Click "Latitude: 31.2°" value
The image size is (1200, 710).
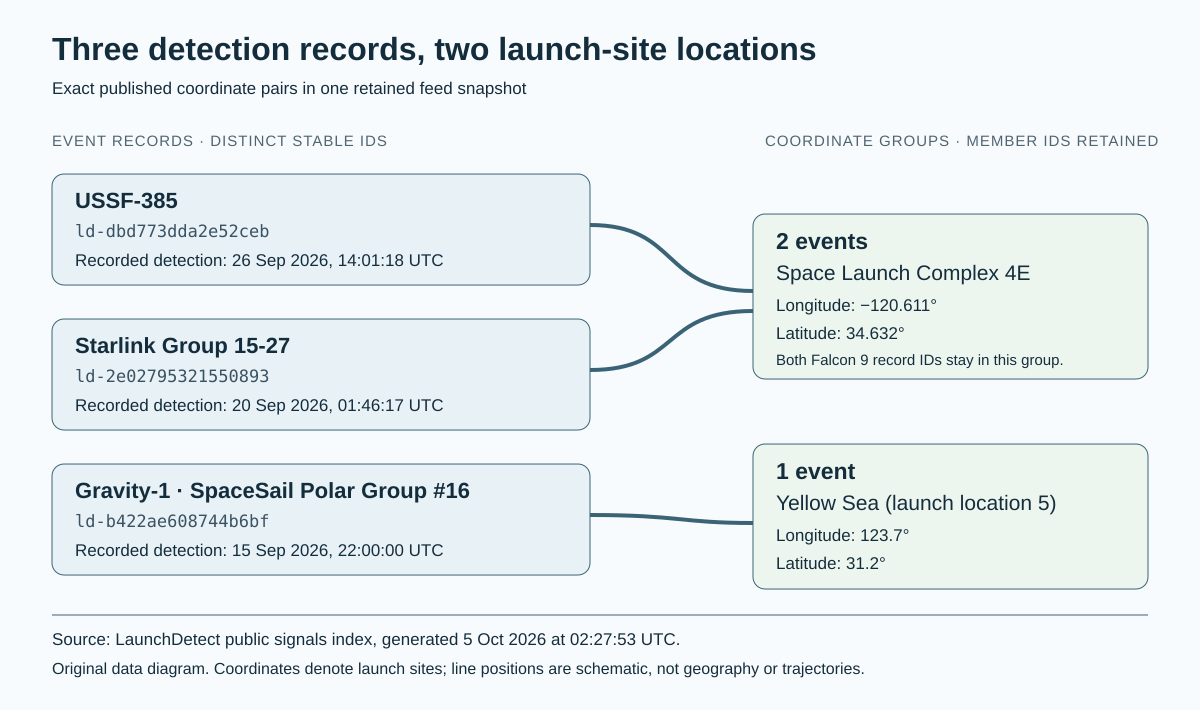point(831,563)
